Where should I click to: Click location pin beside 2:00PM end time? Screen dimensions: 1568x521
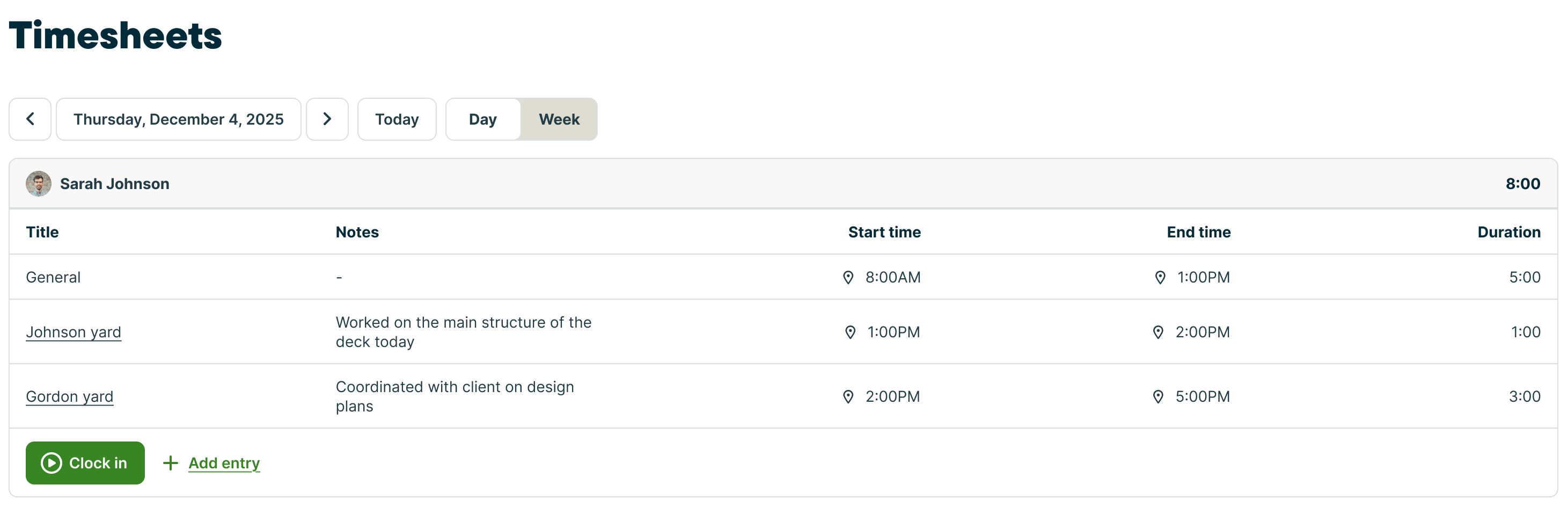tap(1157, 332)
